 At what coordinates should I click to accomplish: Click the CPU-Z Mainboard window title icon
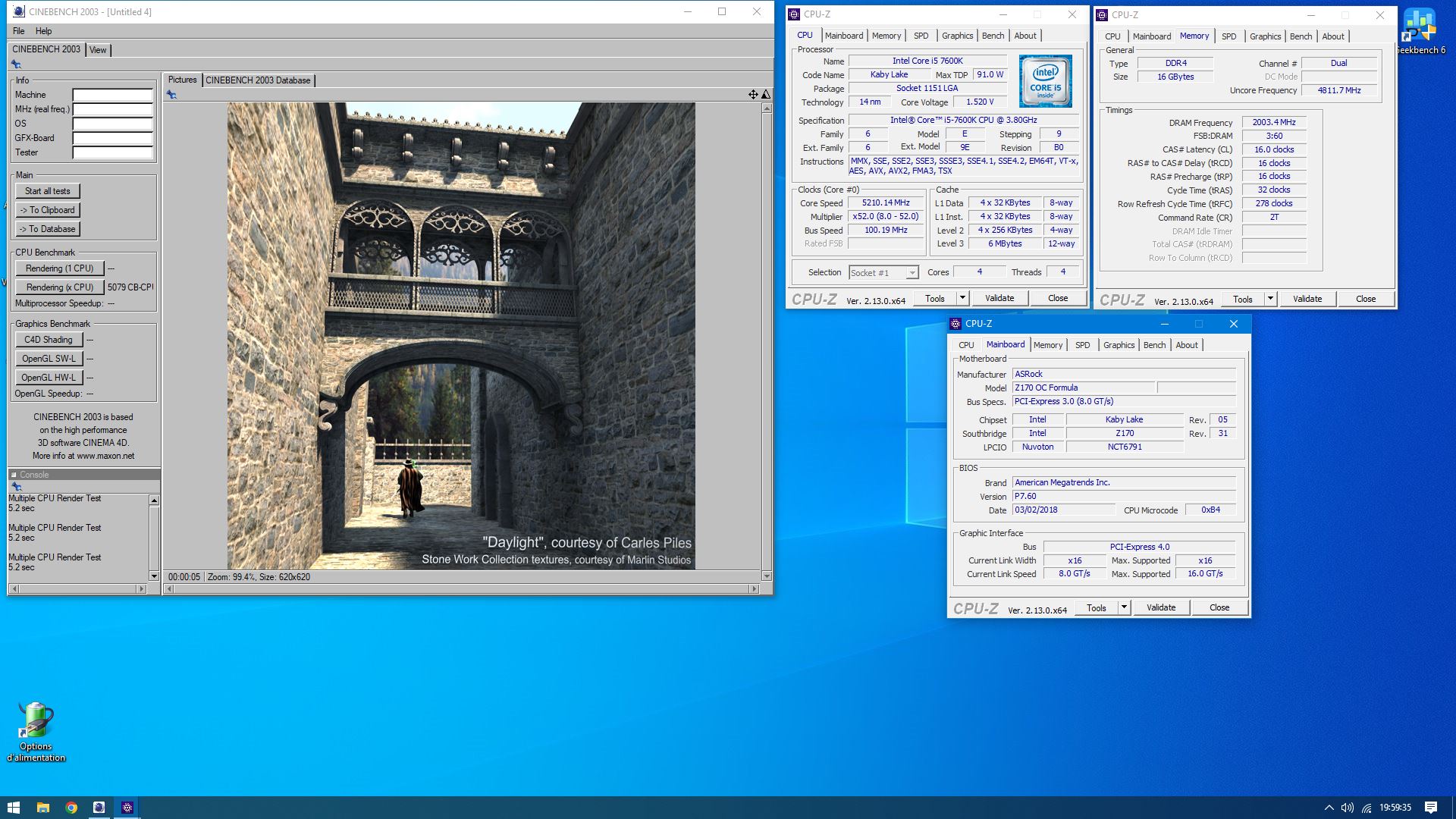955,324
